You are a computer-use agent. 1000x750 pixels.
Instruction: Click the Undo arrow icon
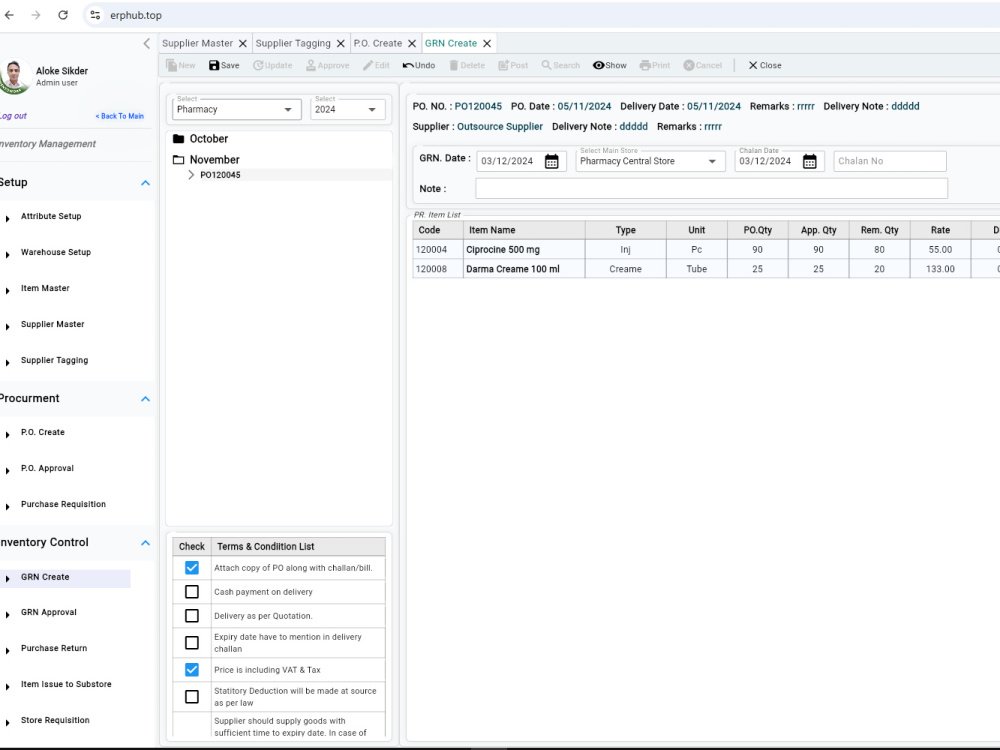click(408, 65)
